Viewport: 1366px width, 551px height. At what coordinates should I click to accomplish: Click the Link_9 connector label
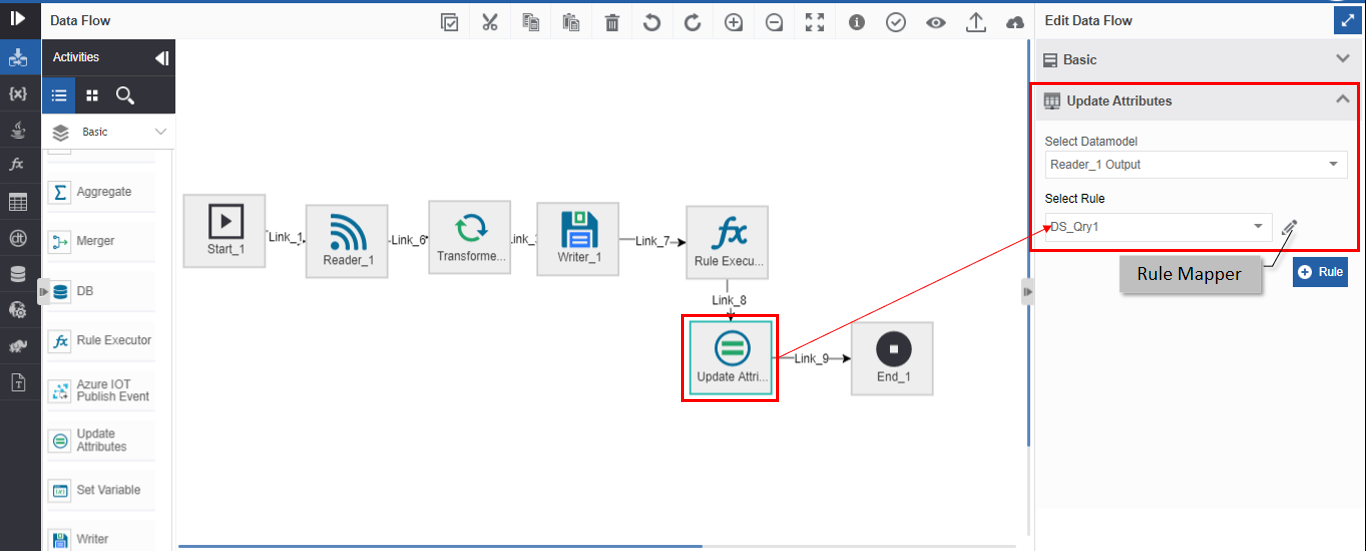click(811, 358)
